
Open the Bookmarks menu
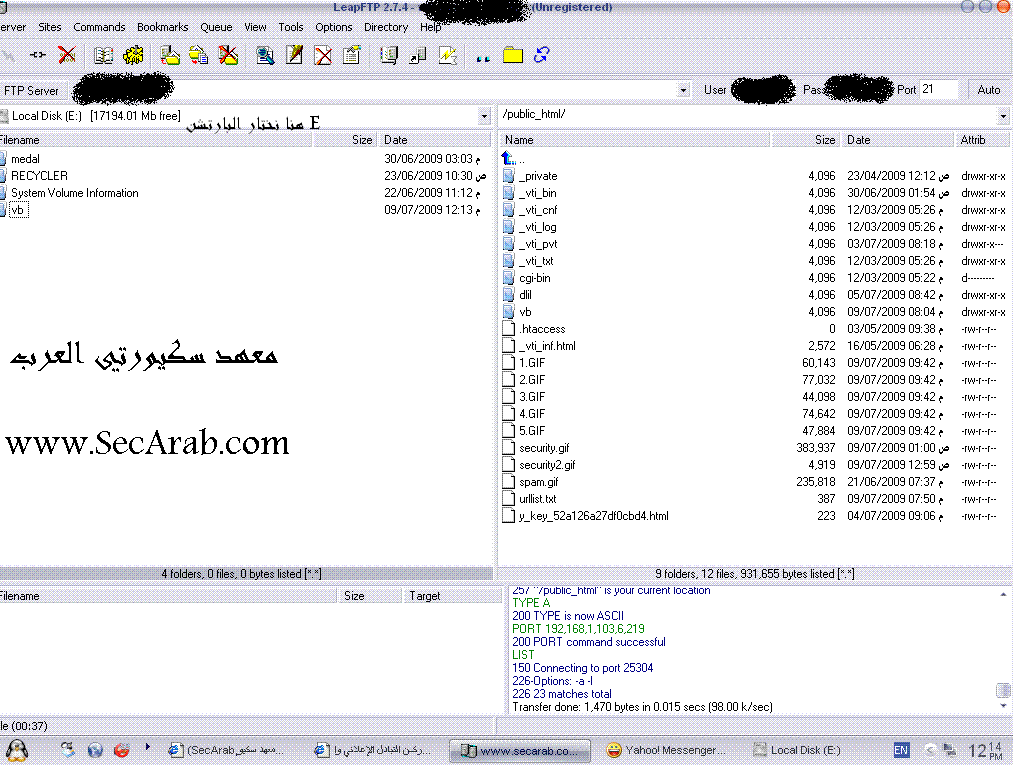pyautogui.click(x=161, y=27)
